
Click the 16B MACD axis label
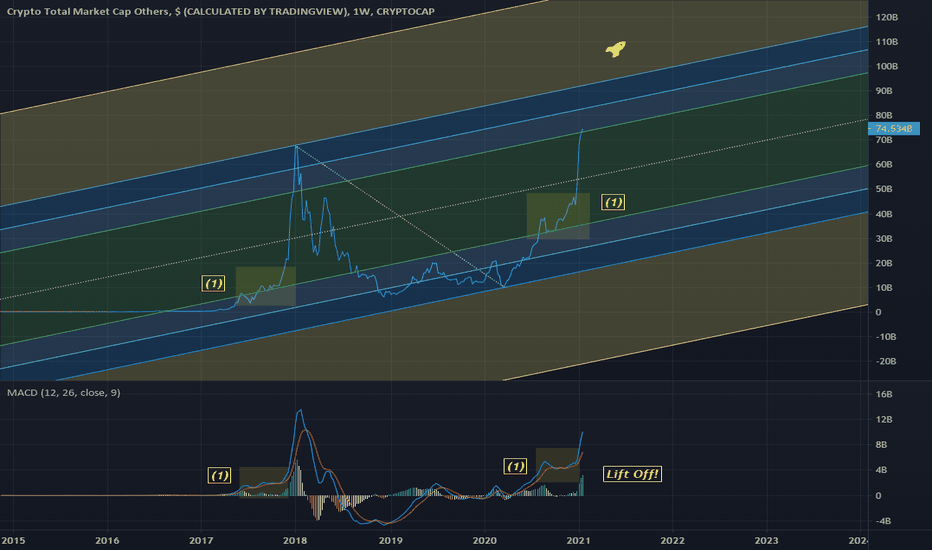884,394
